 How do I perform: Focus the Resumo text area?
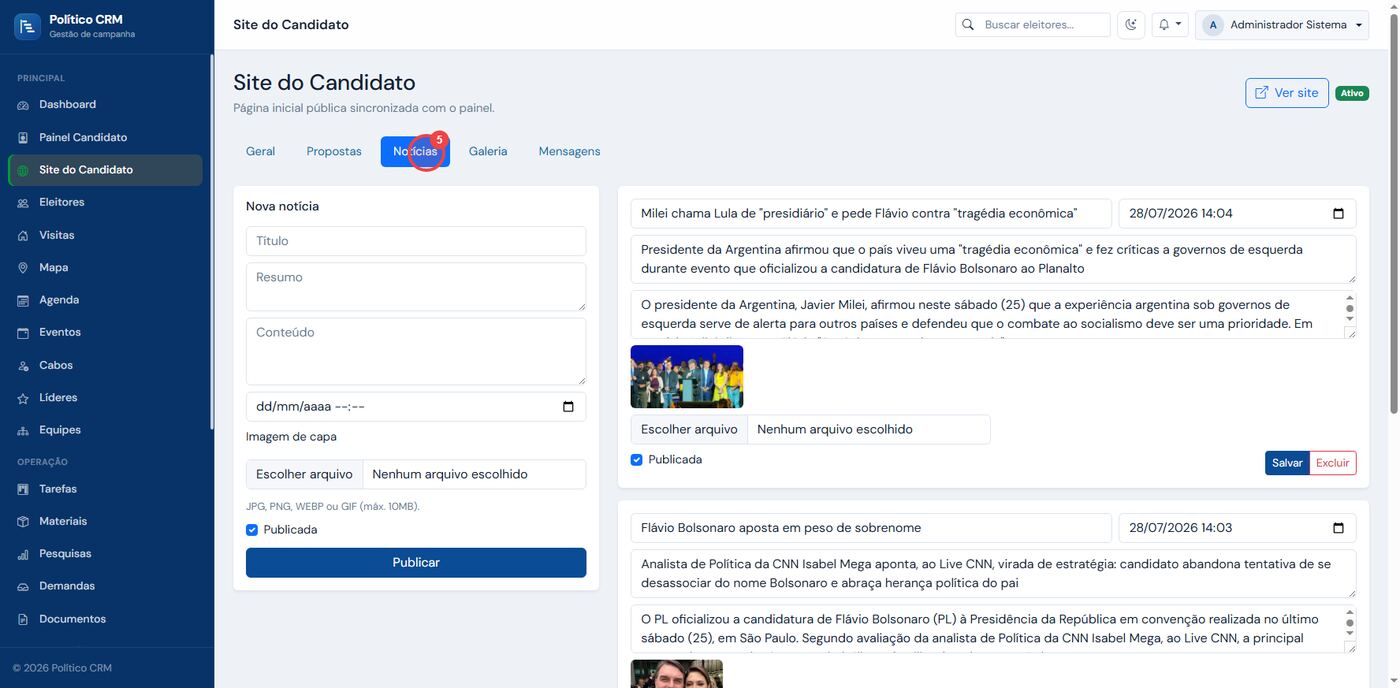pyautogui.click(x=416, y=287)
